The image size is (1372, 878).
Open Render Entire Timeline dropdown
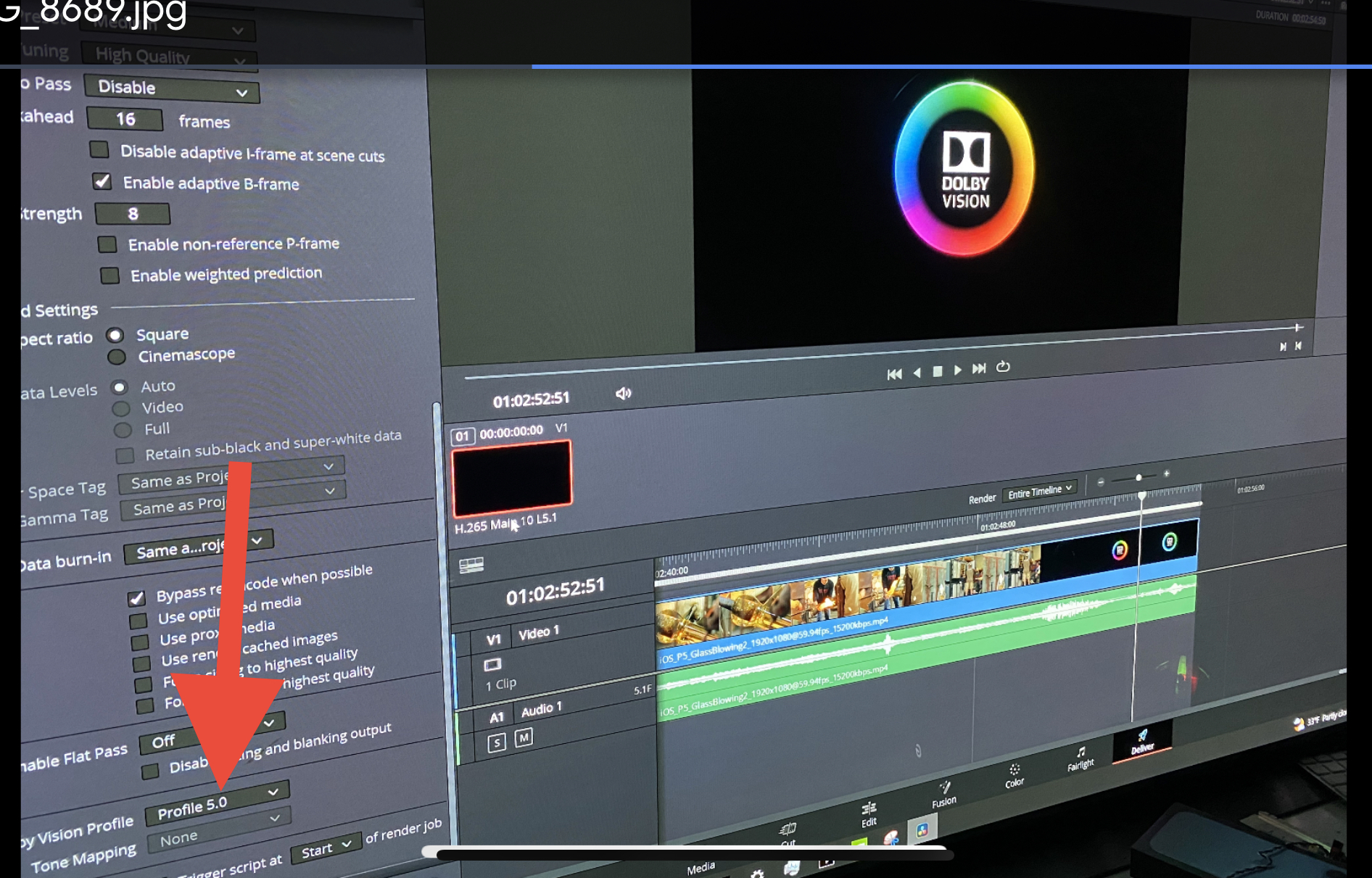point(1039,492)
